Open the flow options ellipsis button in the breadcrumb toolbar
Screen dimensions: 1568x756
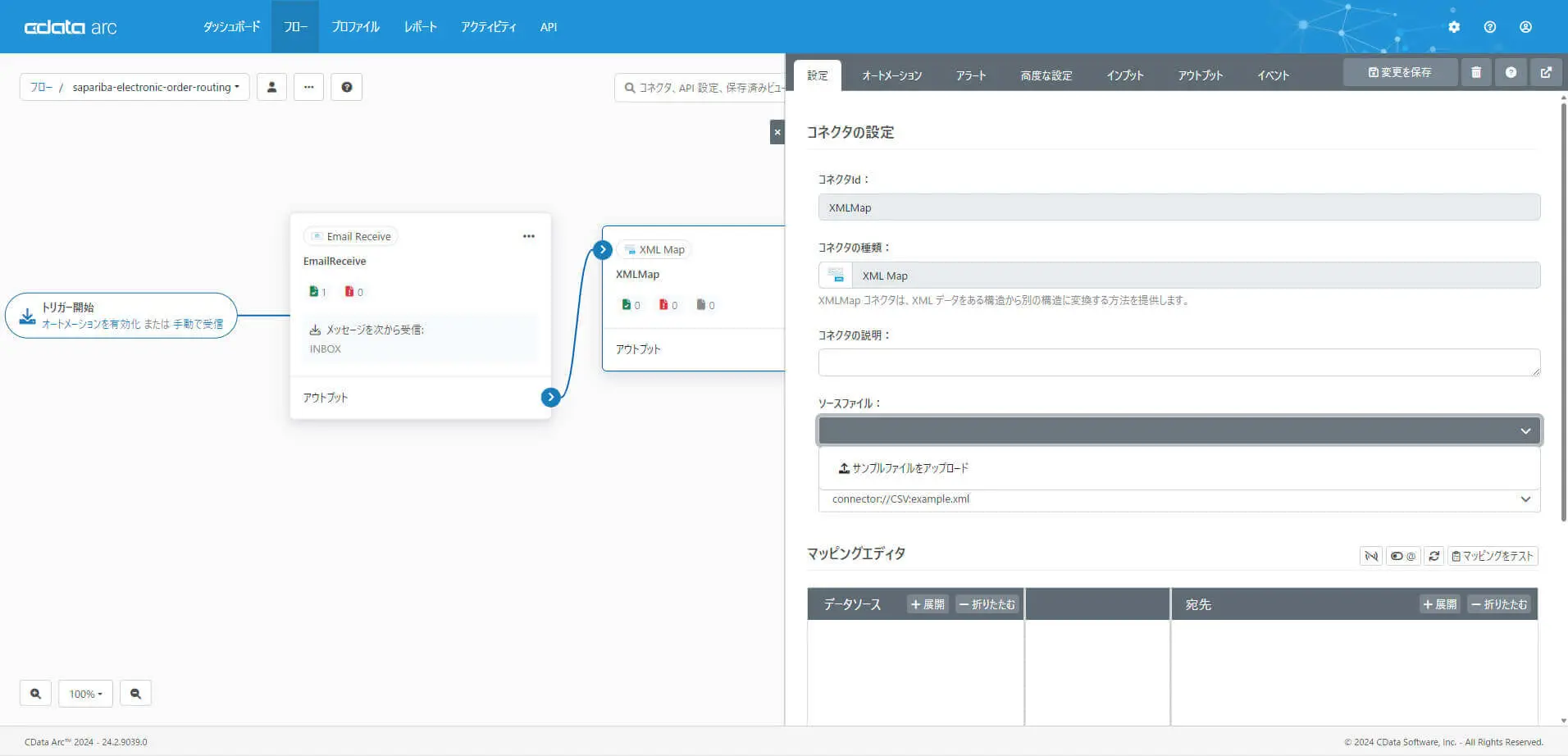308,87
